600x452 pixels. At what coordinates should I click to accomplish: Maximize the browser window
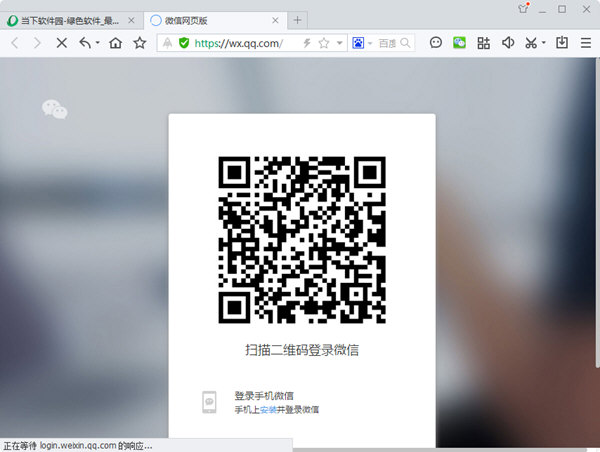(562, 9)
